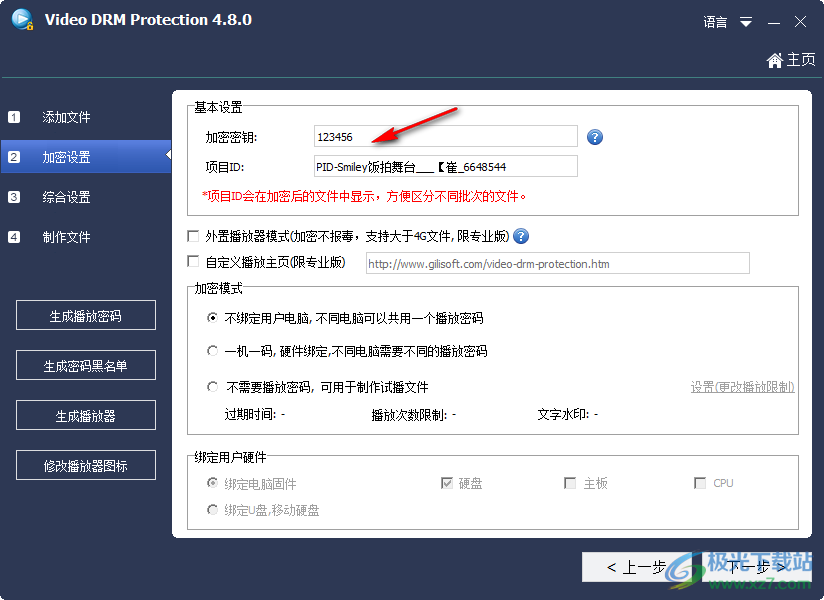Select 一机一码 hardware-binding mode

212,350
